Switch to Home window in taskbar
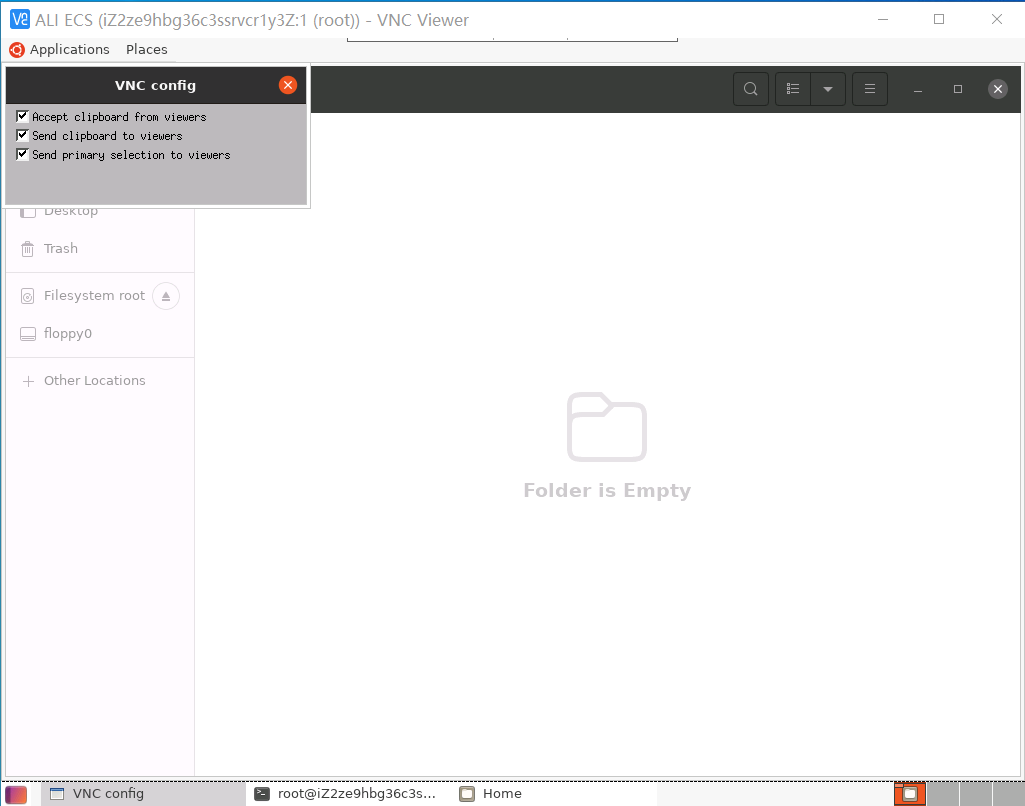1025x806 pixels. tap(556, 794)
